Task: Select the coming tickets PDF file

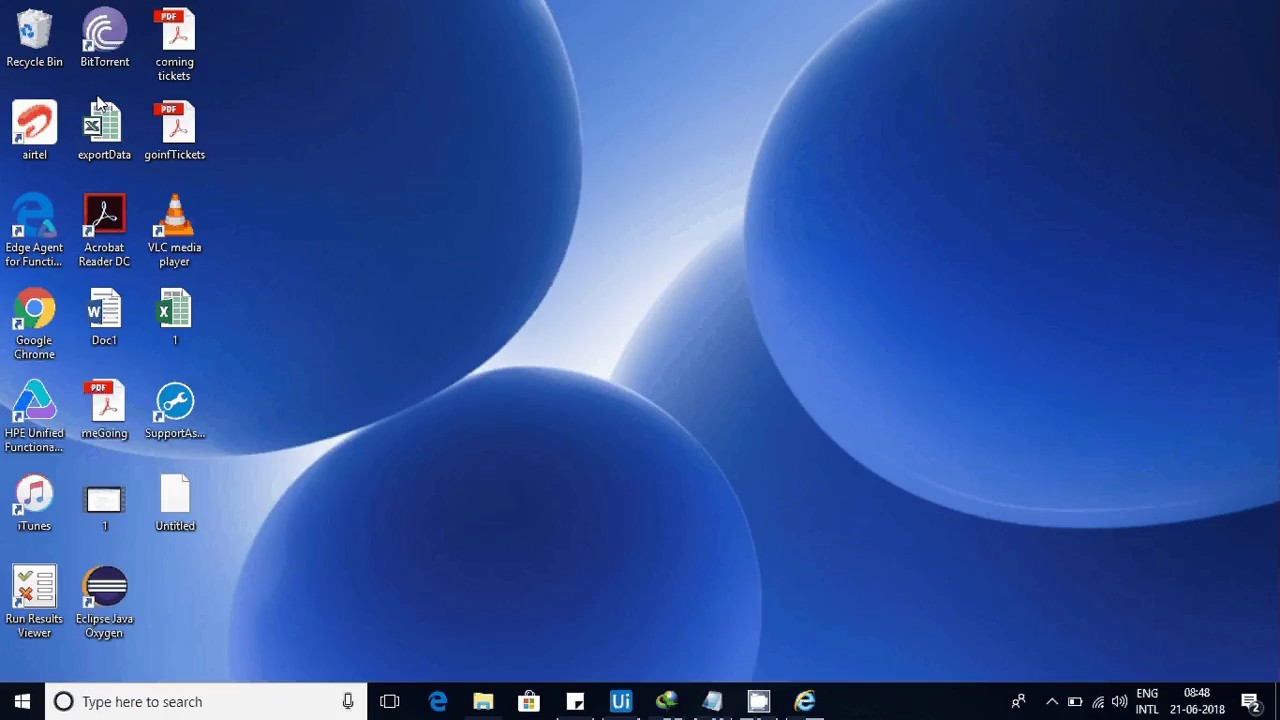Action: point(174,46)
